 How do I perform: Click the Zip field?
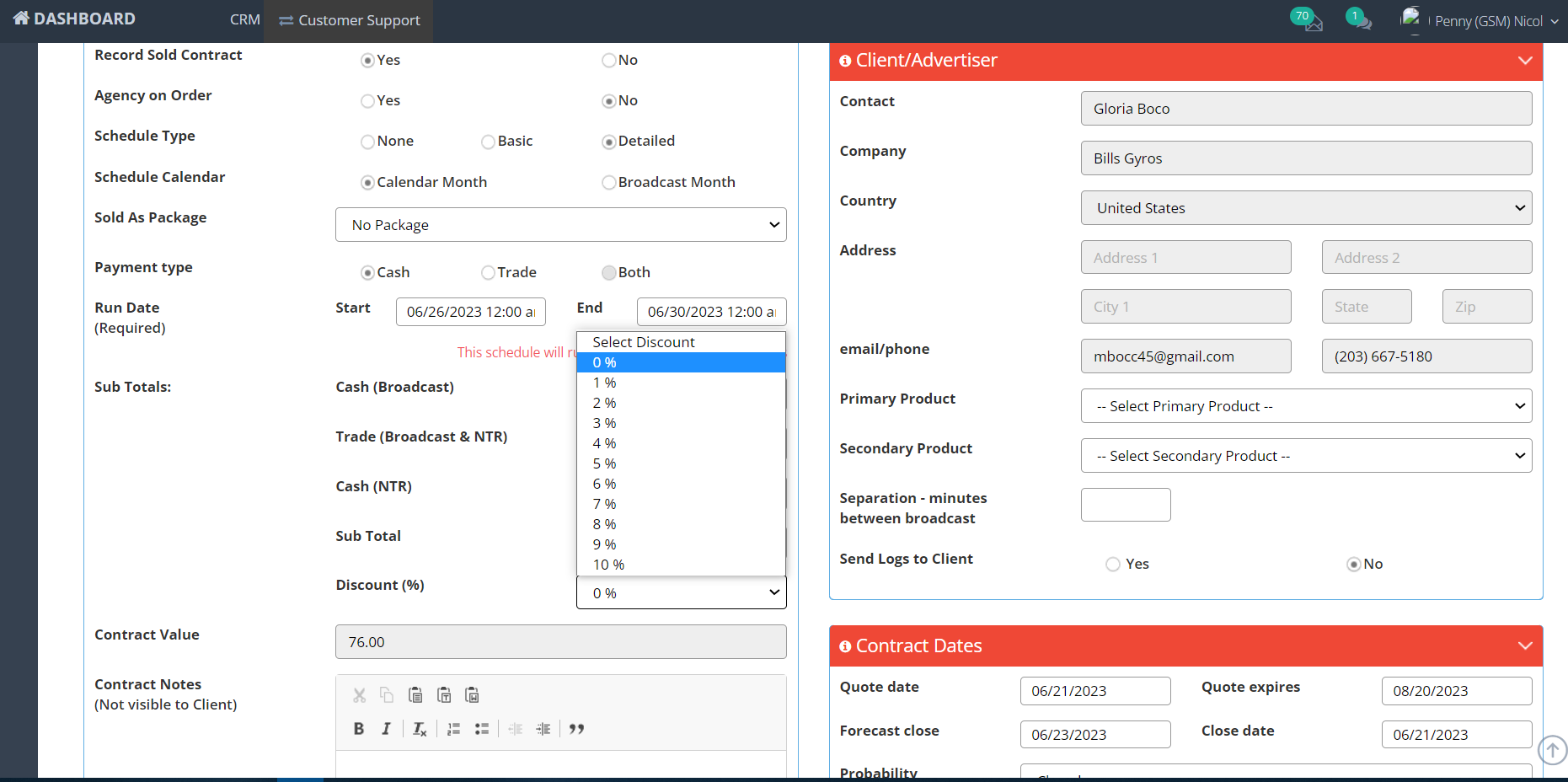point(1487,307)
